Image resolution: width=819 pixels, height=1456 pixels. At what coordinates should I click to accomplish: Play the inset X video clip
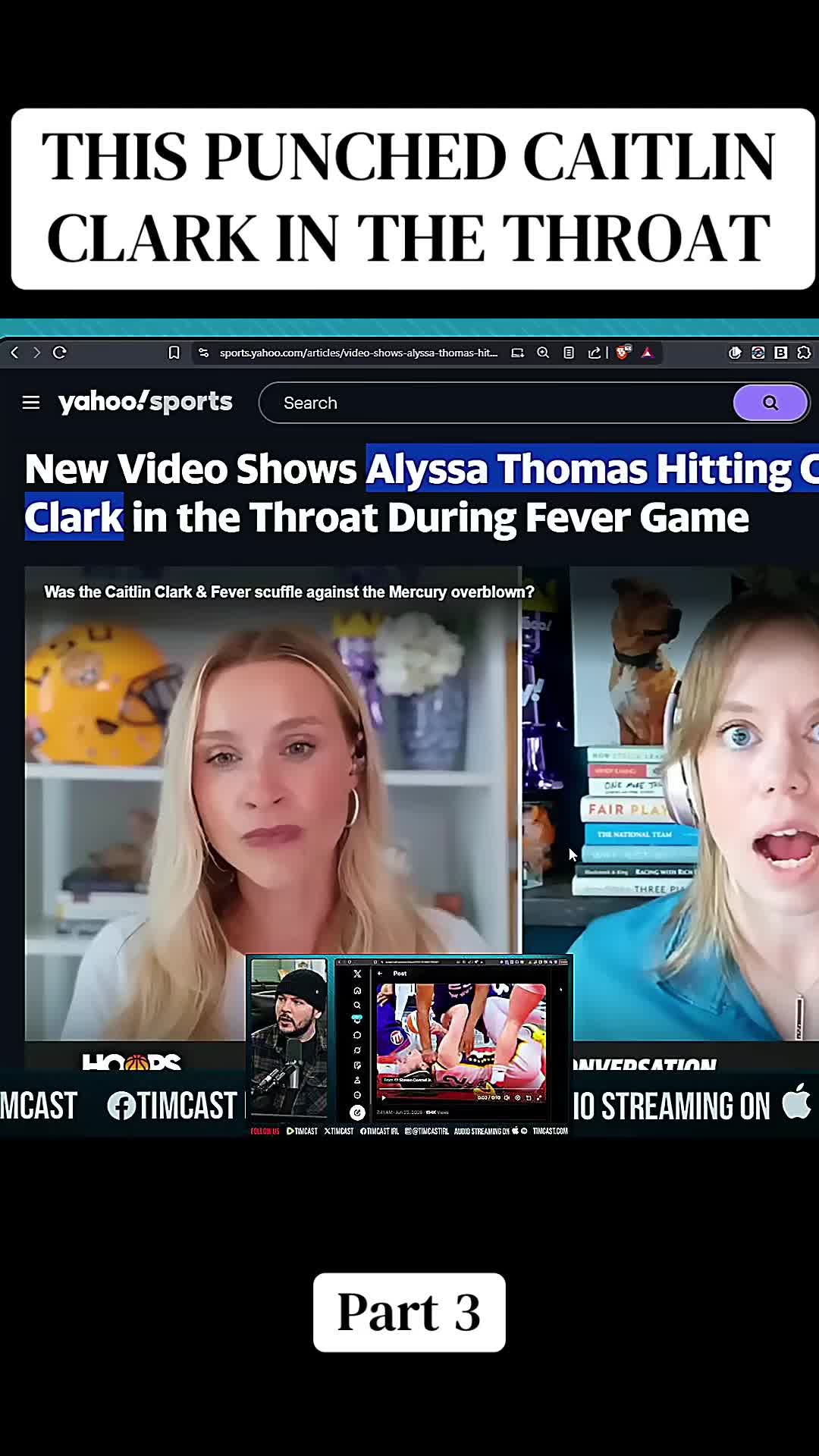[x=384, y=1097]
